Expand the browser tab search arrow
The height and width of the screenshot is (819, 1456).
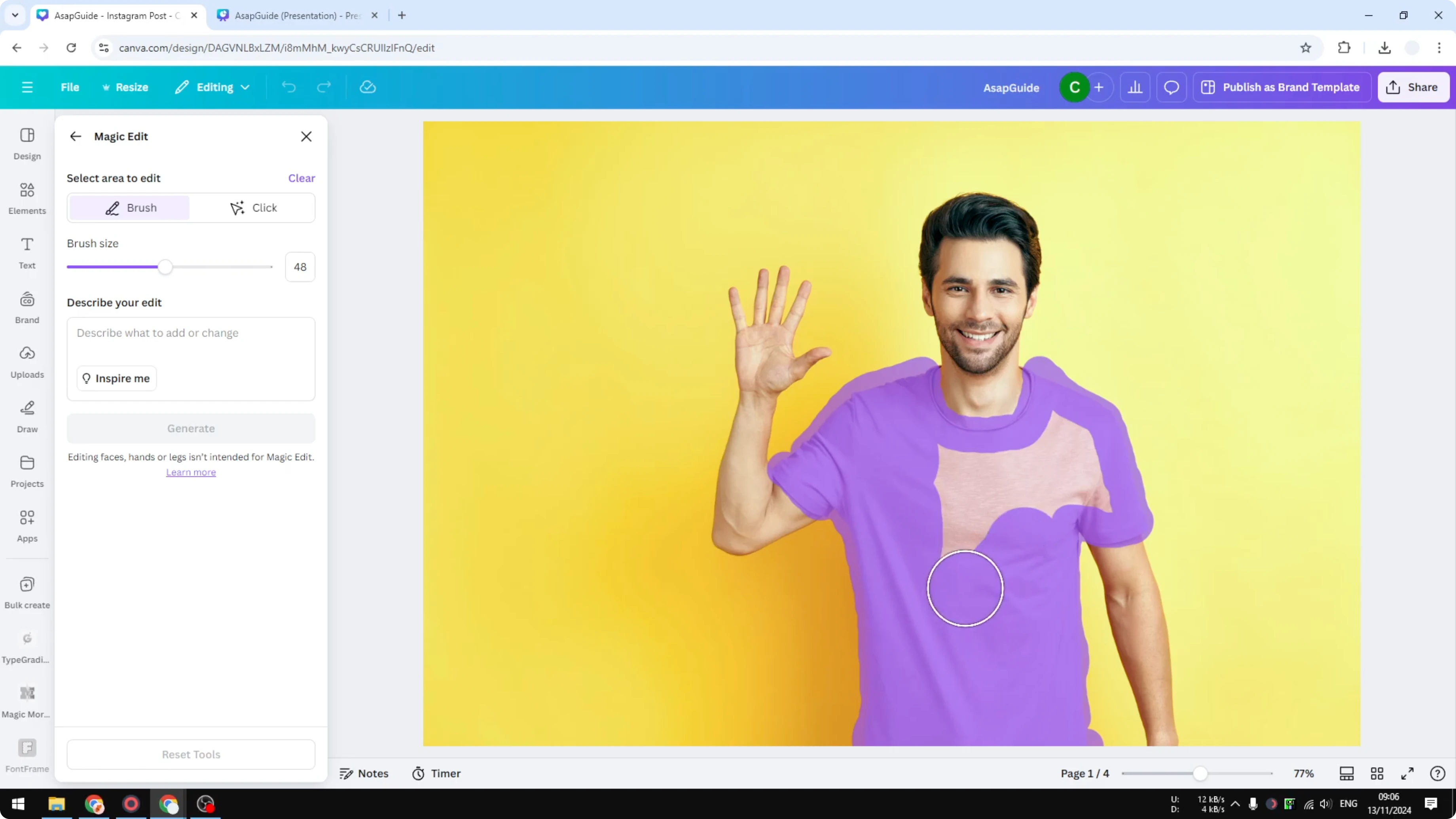[15, 15]
